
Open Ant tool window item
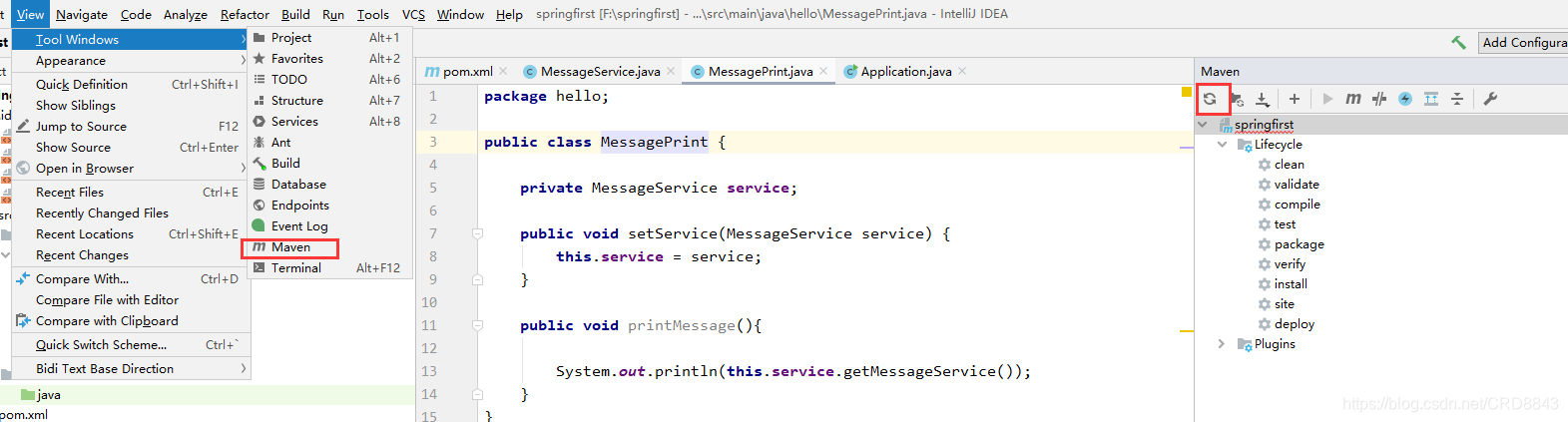329,143
